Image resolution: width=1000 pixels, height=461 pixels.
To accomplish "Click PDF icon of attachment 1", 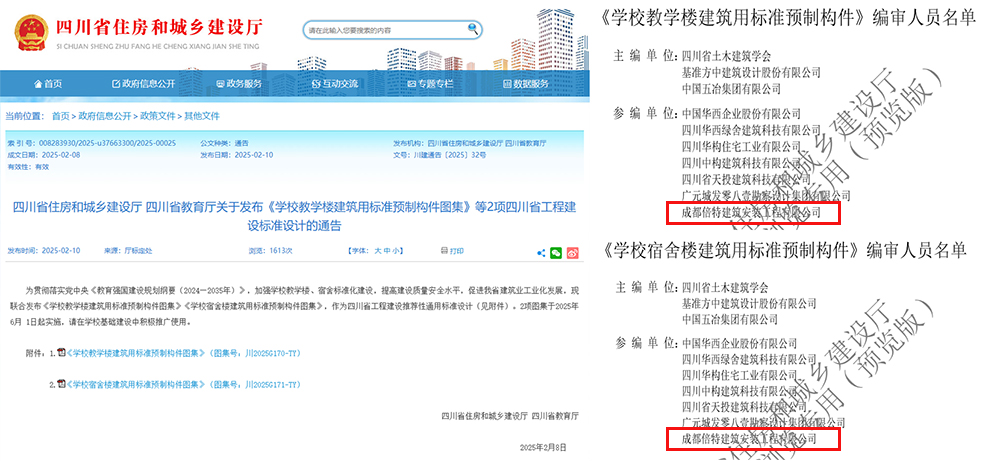I will pos(61,352).
